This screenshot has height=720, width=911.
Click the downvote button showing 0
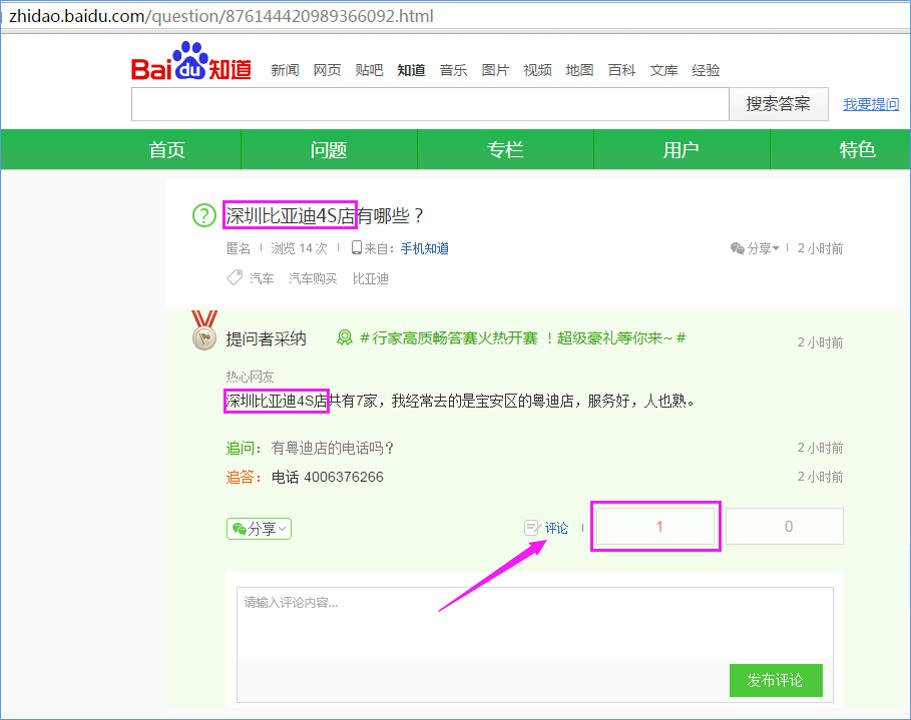click(785, 526)
